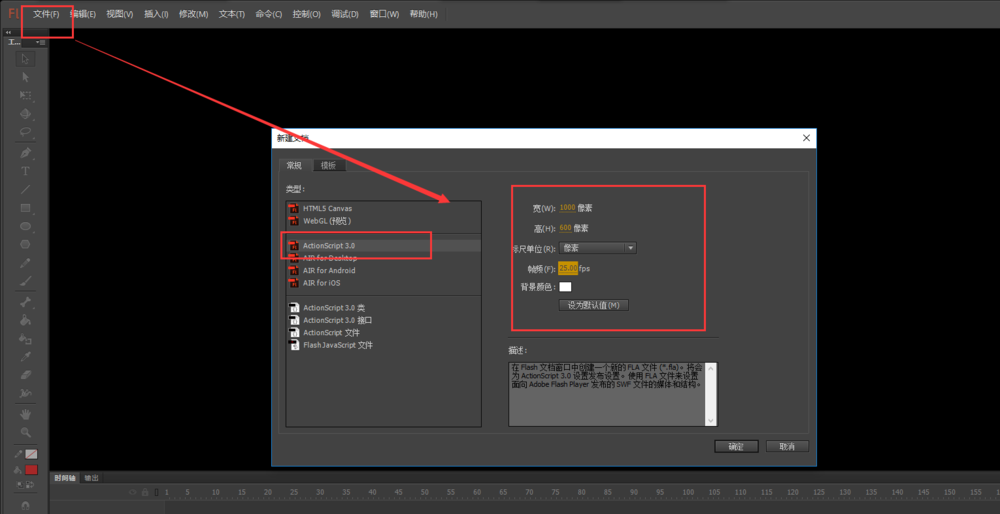Open the 编辑(E) menu

tap(83, 14)
